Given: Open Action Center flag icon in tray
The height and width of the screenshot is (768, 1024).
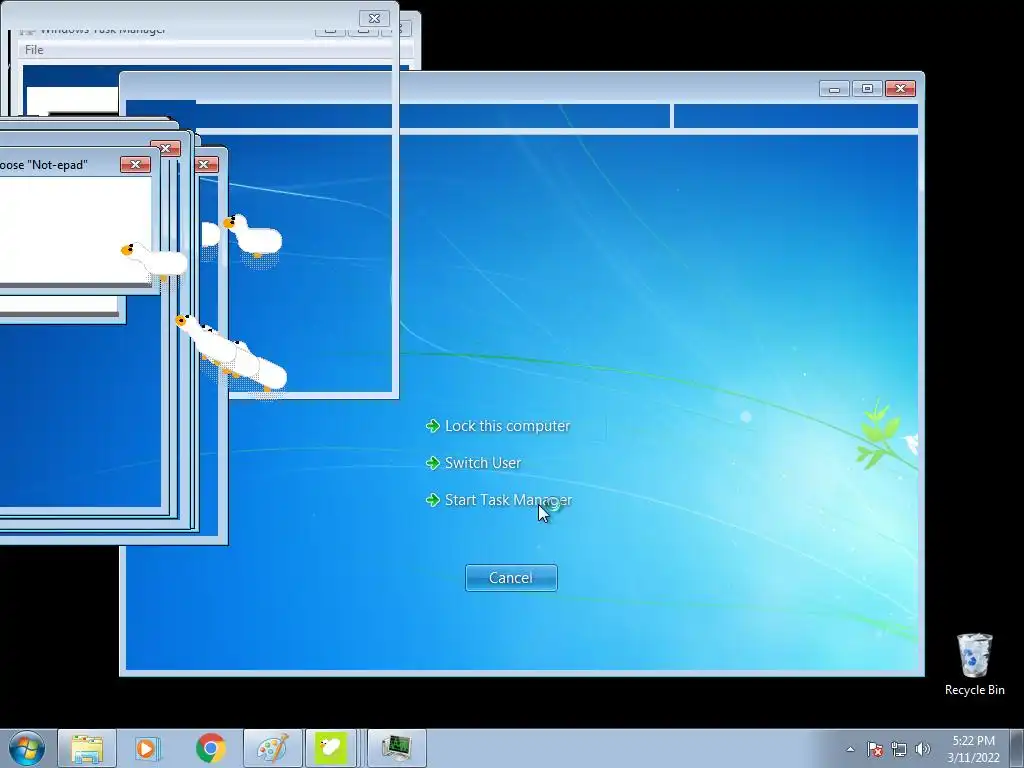Looking at the screenshot, I should [875, 749].
